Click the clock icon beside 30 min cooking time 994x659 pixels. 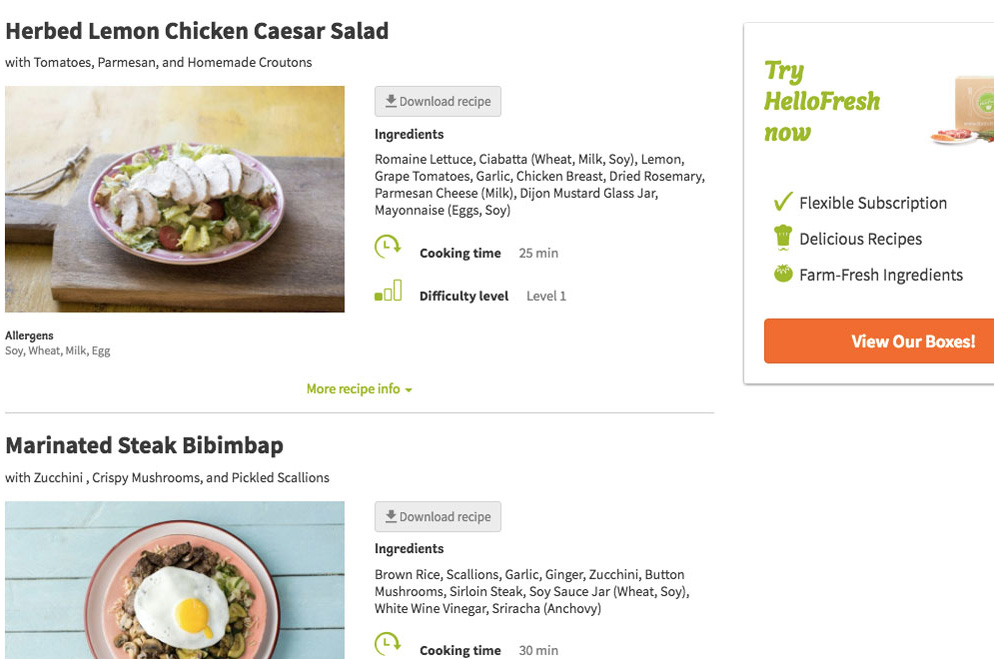[x=387, y=644]
